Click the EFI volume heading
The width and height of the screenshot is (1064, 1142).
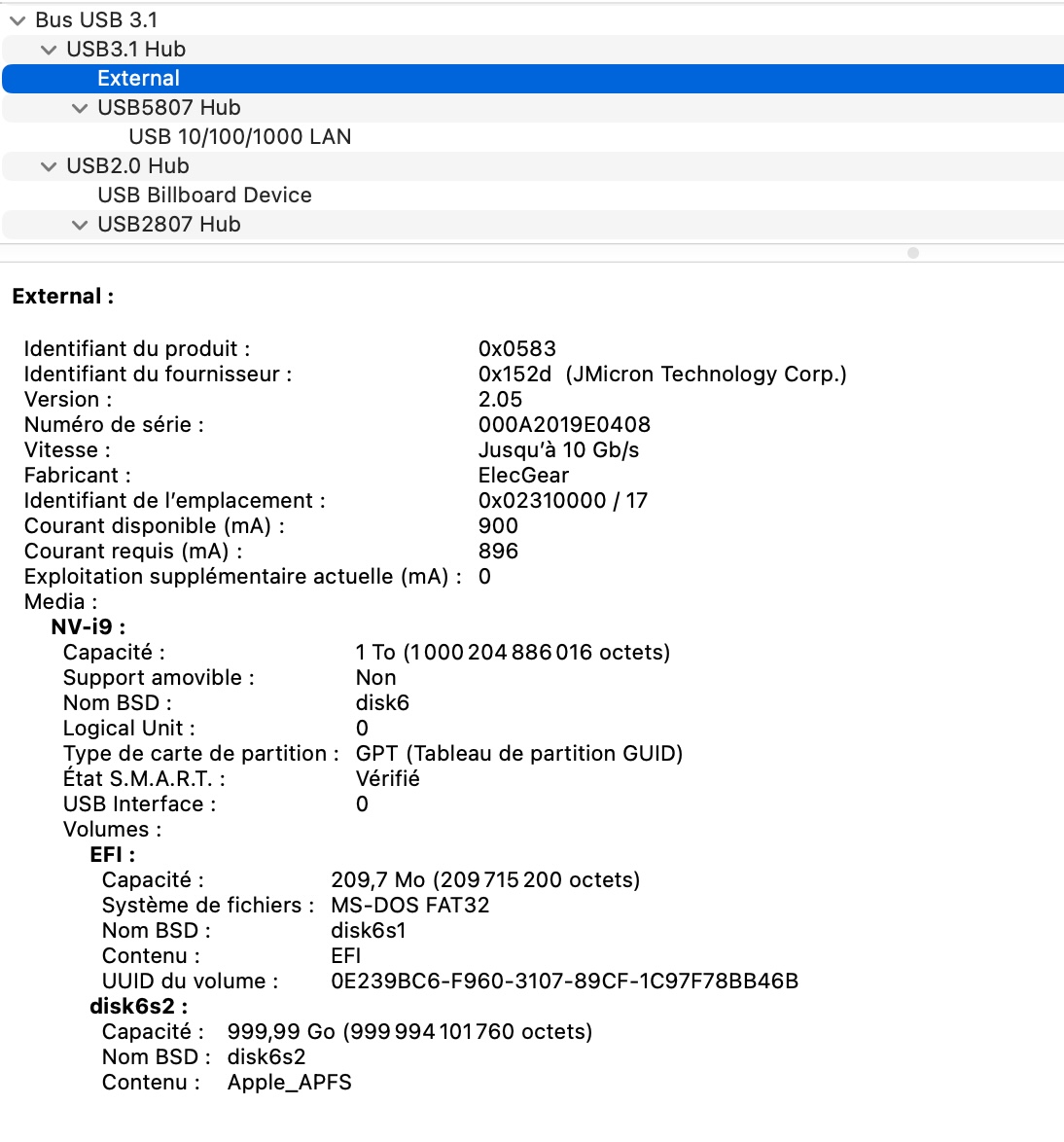(112, 855)
